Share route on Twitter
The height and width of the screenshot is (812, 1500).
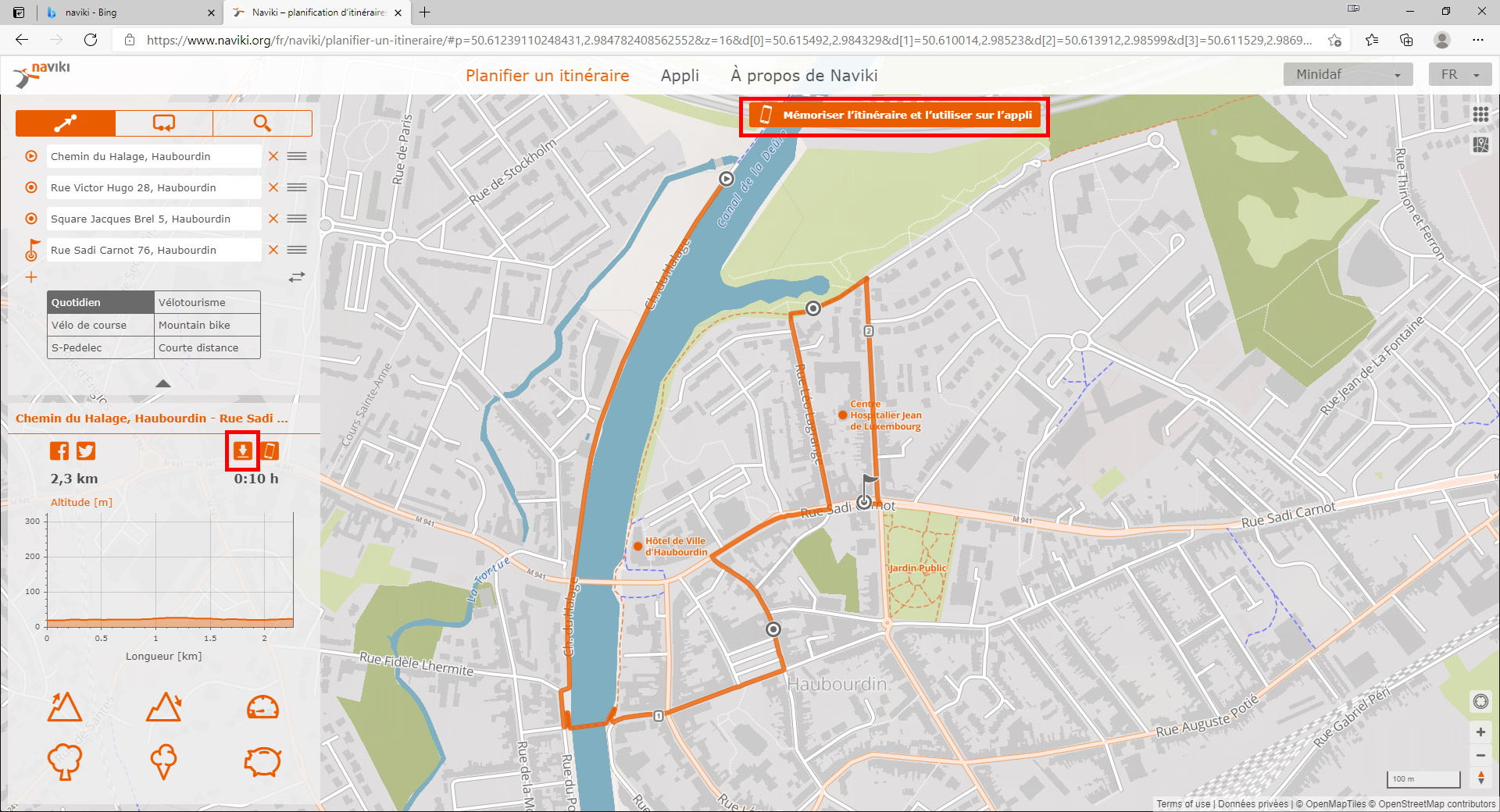(x=86, y=451)
